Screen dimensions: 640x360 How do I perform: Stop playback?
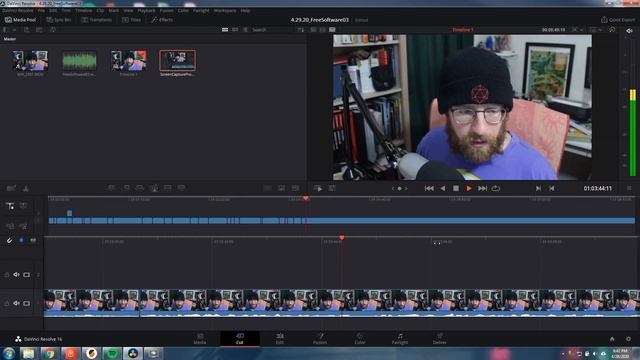click(456, 188)
